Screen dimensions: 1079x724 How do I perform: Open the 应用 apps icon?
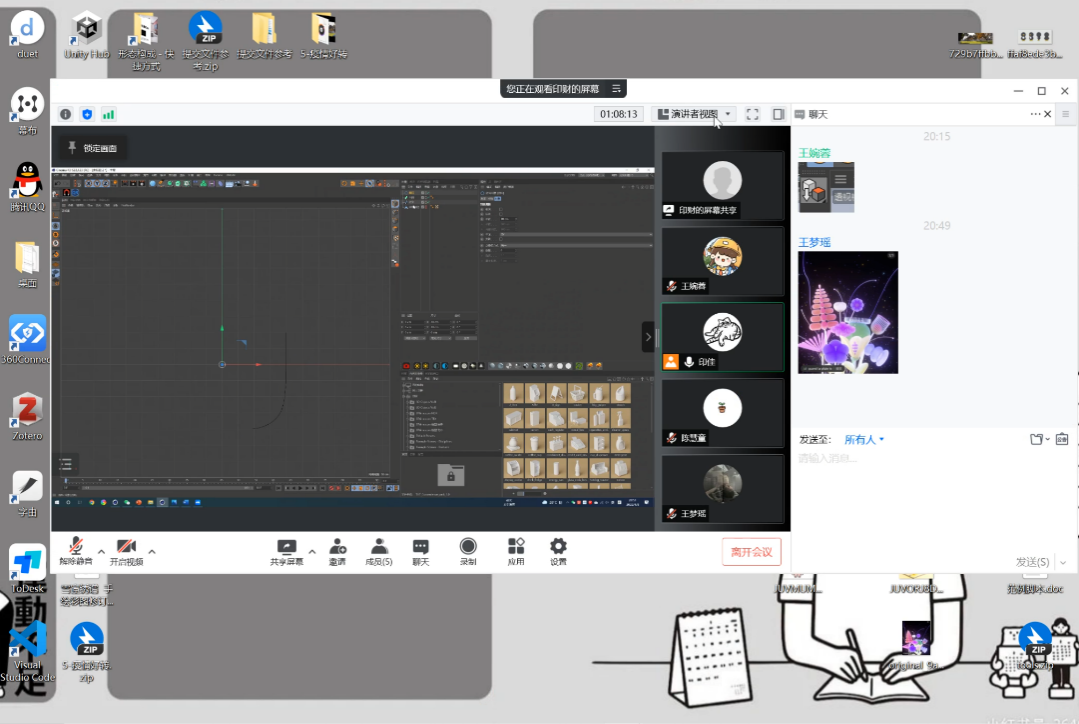coord(516,550)
